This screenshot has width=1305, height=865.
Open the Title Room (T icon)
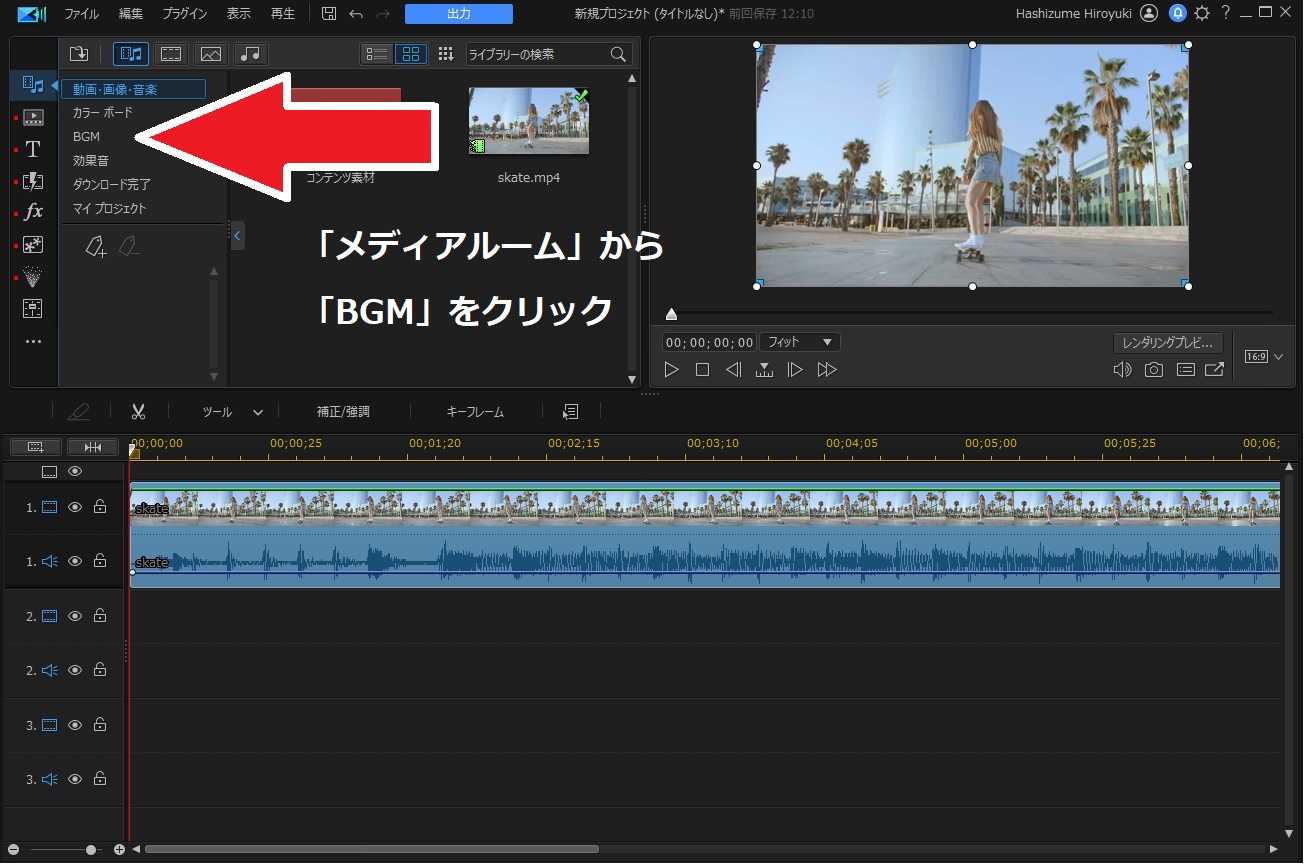(33, 149)
